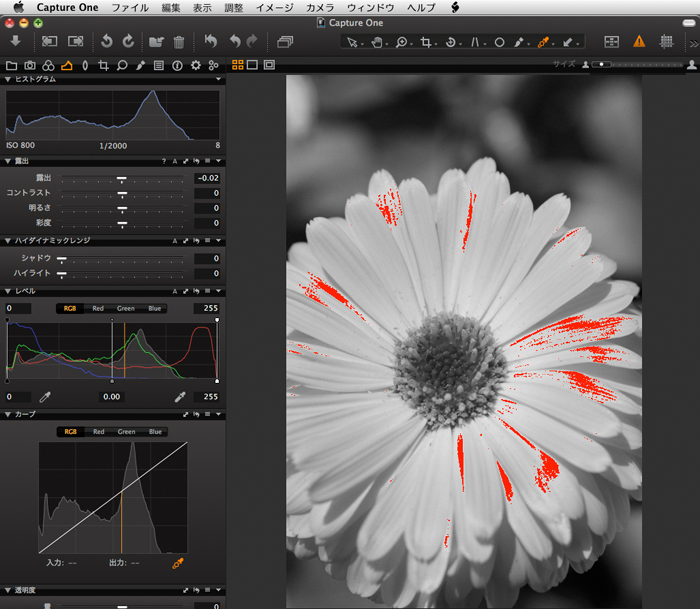Click the 露出 exposure slider
The image size is (700, 609).
122,179
